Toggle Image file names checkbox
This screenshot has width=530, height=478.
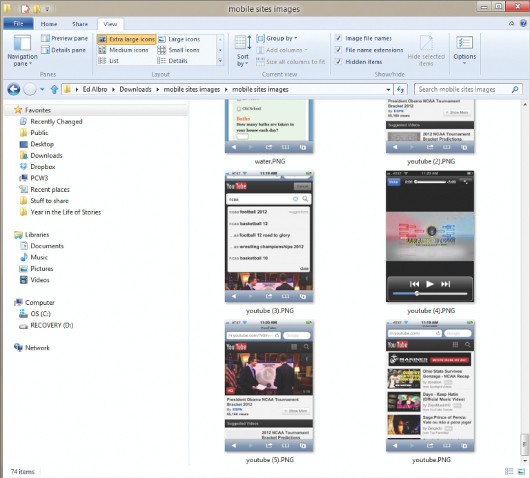pyautogui.click(x=338, y=38)
